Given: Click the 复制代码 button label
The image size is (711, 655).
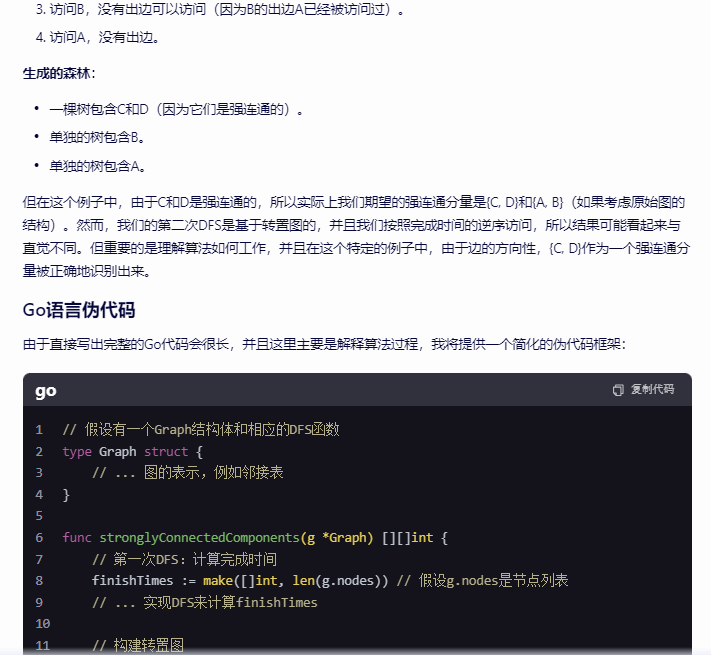Looking at the screenshot, I should click(x=652, y=389).
